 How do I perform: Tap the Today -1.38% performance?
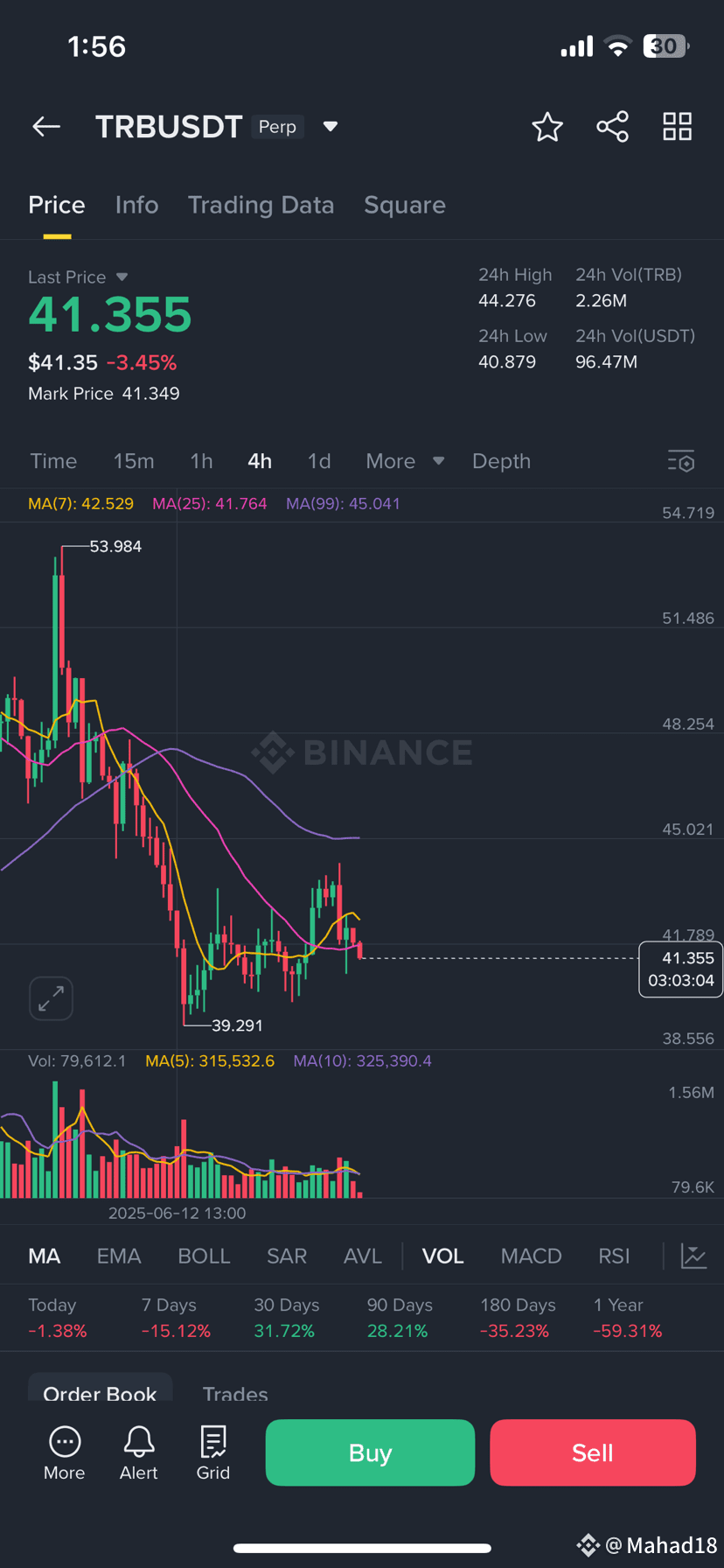pos(58,1318)
